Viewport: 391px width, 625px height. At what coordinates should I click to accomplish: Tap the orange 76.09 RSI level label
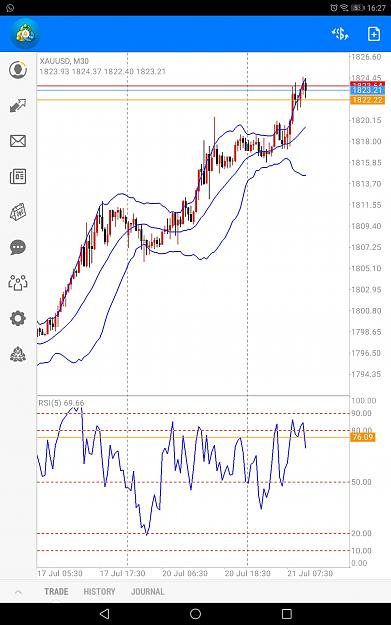click(363, 437)
